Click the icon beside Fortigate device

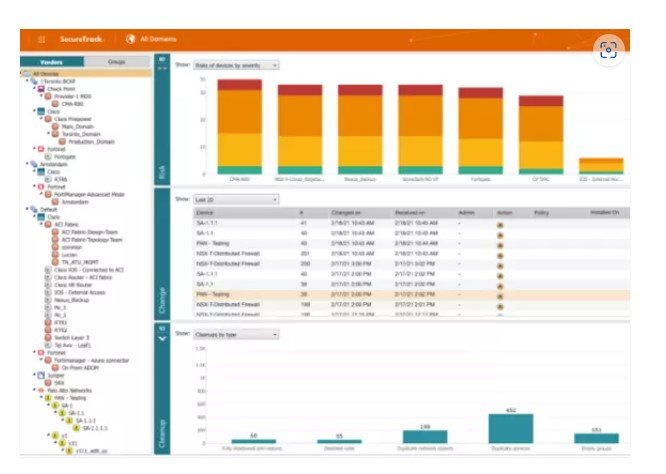pos(48,157)
